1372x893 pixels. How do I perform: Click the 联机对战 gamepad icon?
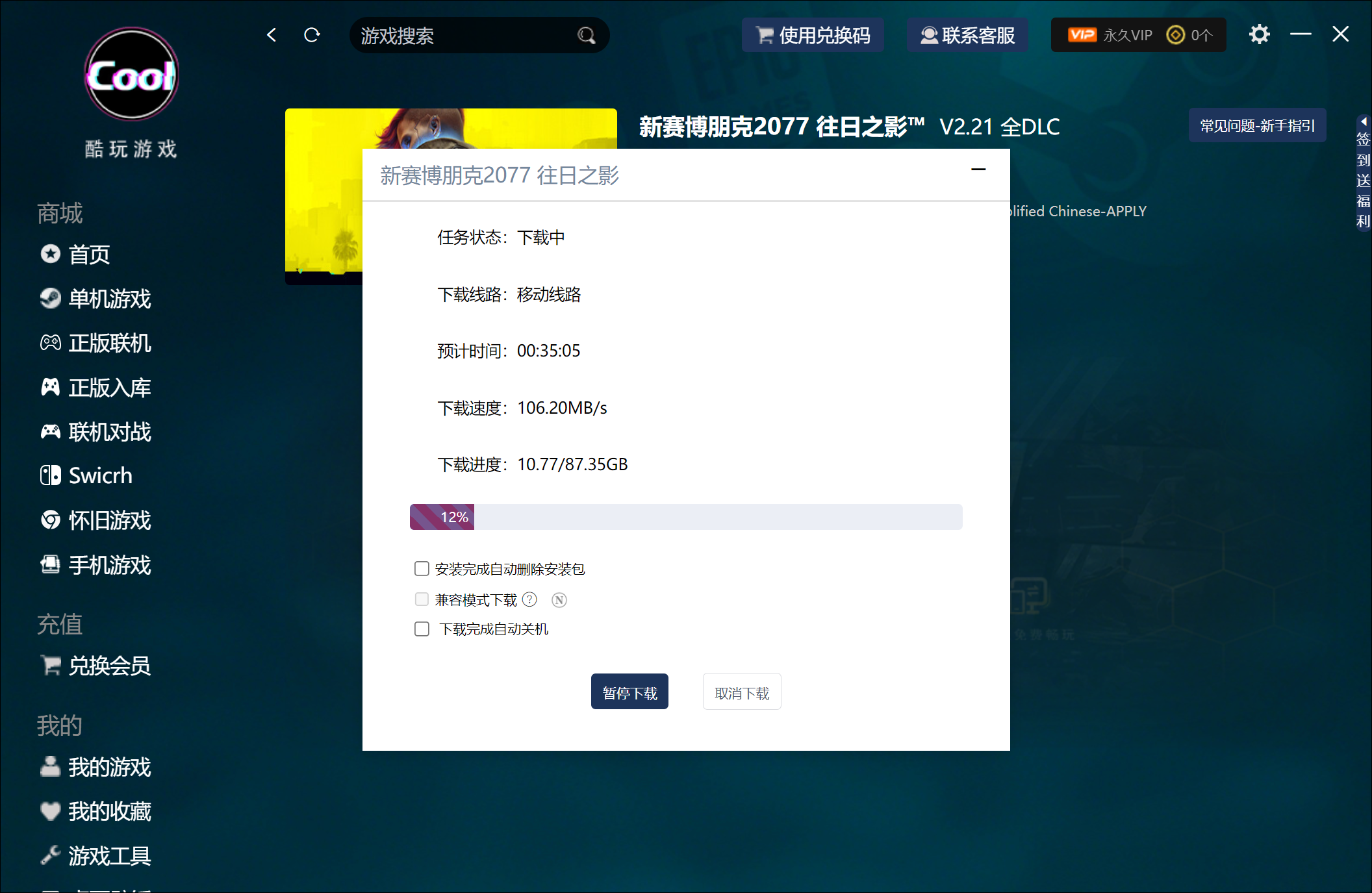click(50, 432)
